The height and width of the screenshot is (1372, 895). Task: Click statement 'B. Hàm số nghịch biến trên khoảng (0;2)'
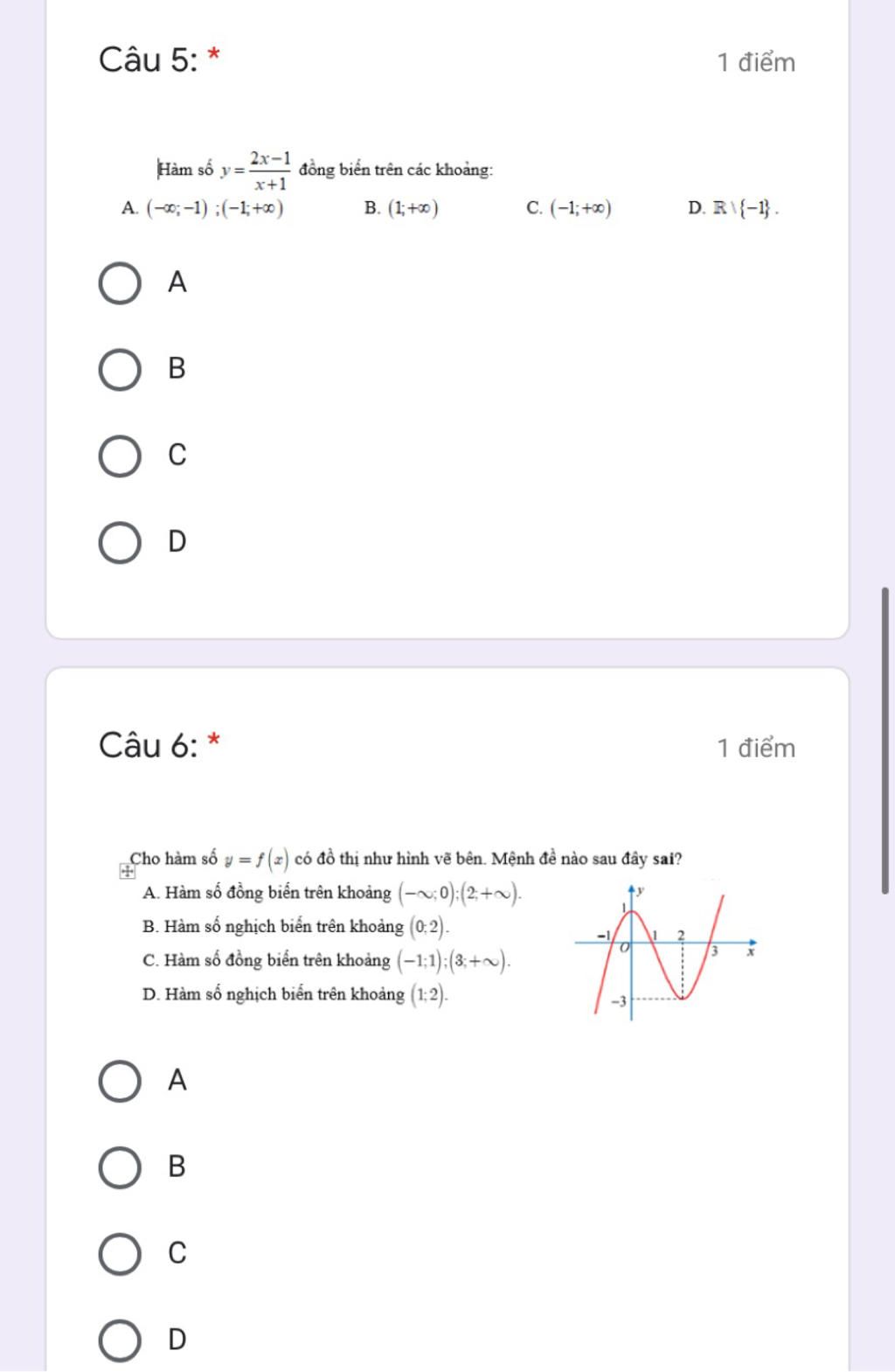click(295, 927)
